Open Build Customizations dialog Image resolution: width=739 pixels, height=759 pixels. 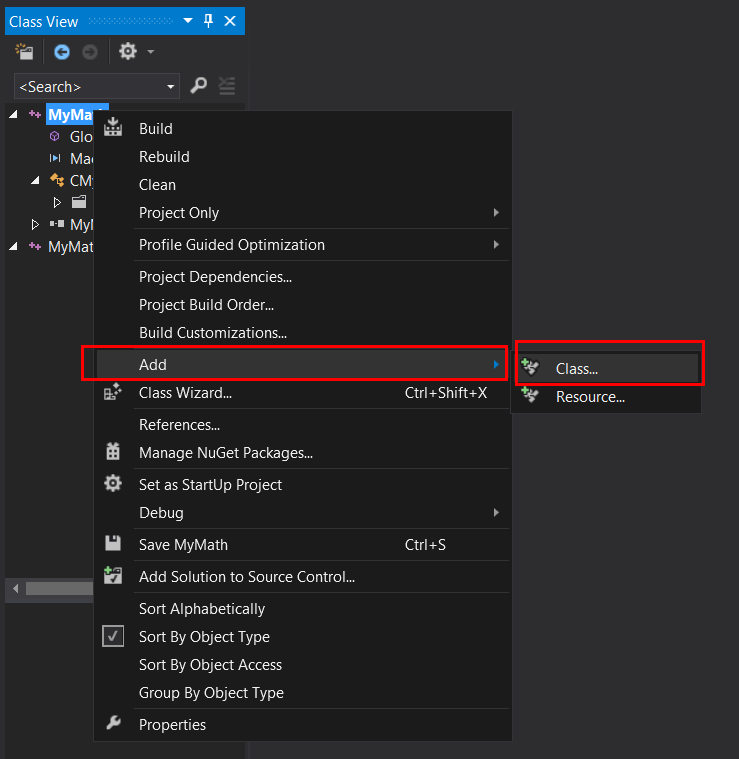302,333
